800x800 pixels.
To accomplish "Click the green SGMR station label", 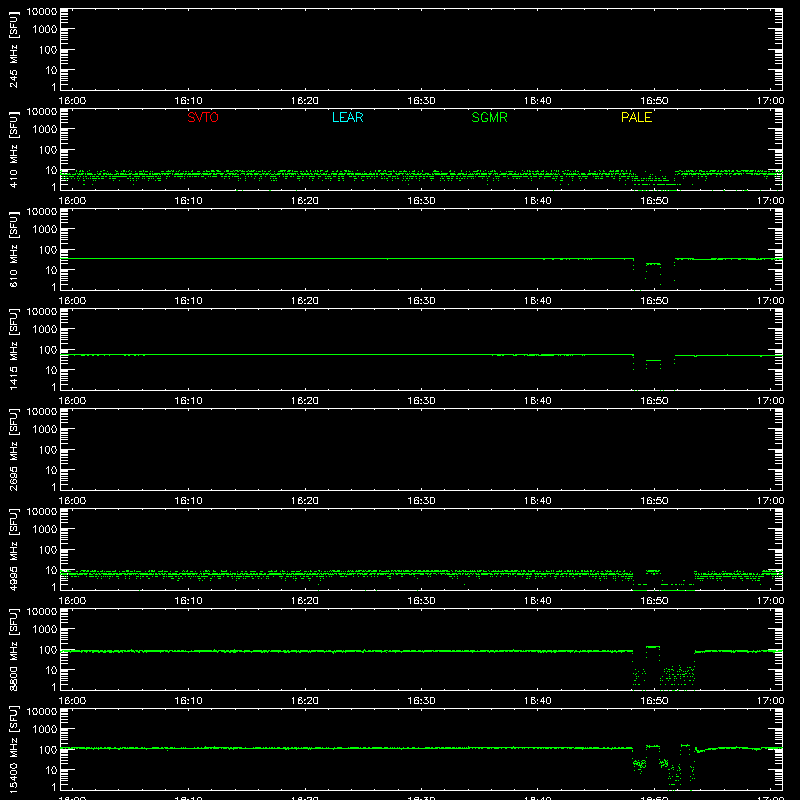I will click(489, 117).
